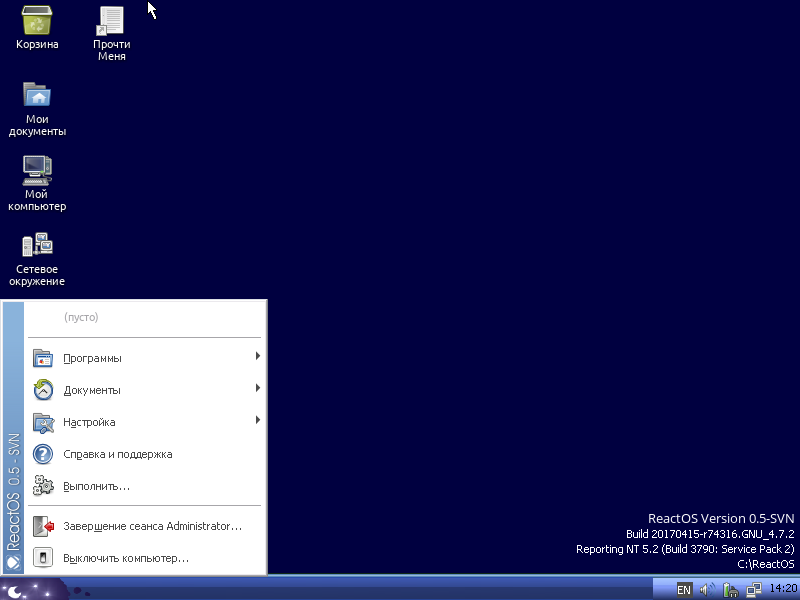The image size is (800, 600).
Task: Expand the arrow next to Программы
Action: [258, 356]
